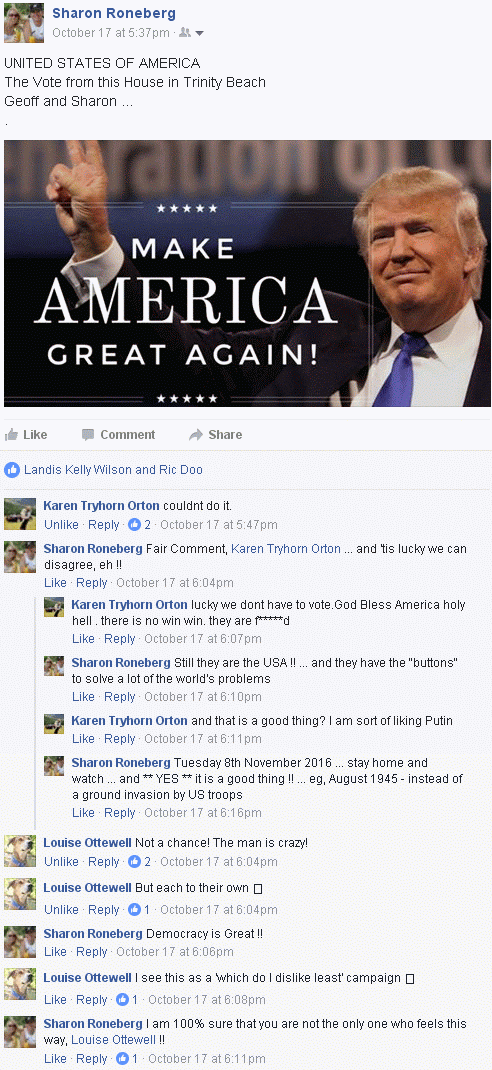Open post audience dropdown arrow near timestamp

point(199,33)
